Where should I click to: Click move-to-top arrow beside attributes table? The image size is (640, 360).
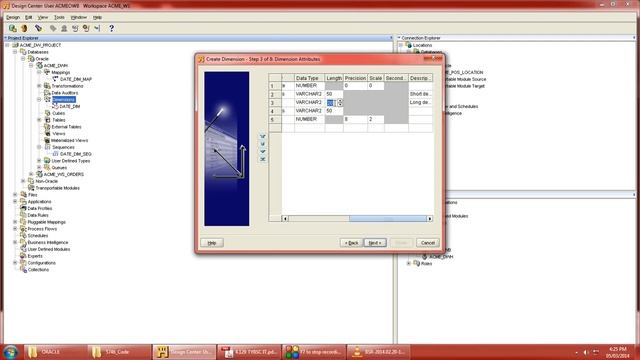[262, 136]
